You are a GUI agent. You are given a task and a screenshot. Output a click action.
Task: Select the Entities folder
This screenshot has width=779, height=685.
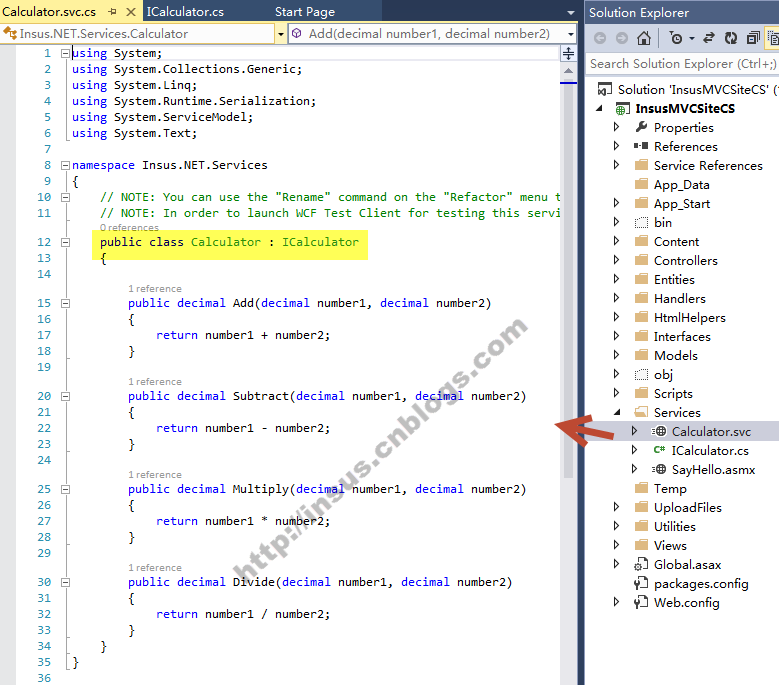point(674,279)
